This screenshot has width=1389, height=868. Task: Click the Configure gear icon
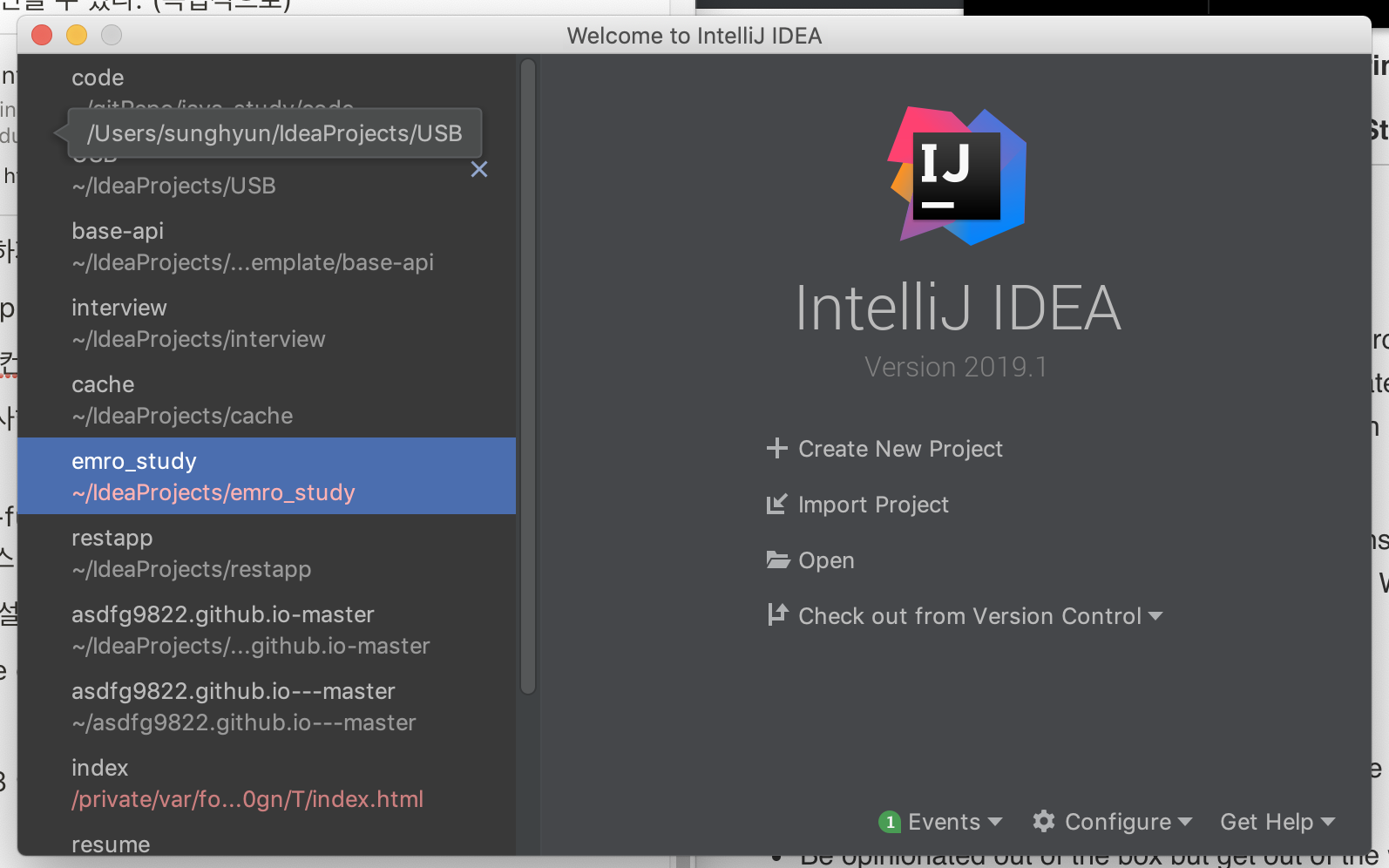pyautogui.click(x=1044, y=821)
